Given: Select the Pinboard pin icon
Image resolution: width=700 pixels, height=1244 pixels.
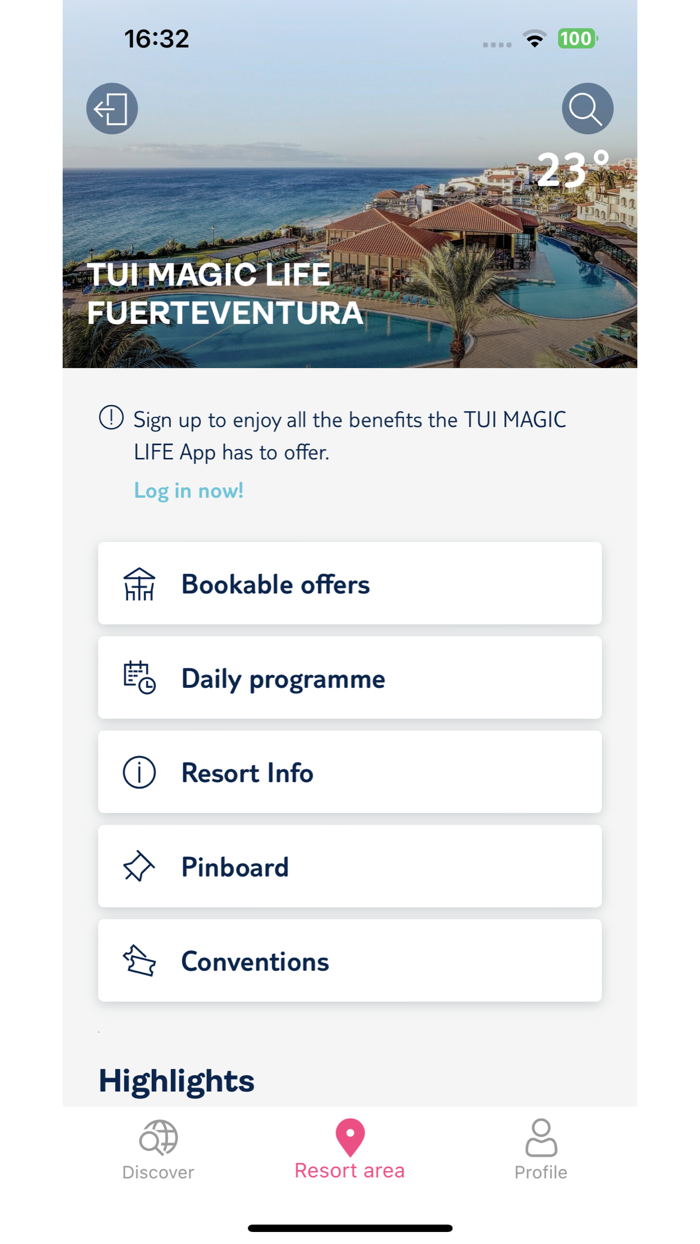Looking at the screenshot, I should (139, 866).
